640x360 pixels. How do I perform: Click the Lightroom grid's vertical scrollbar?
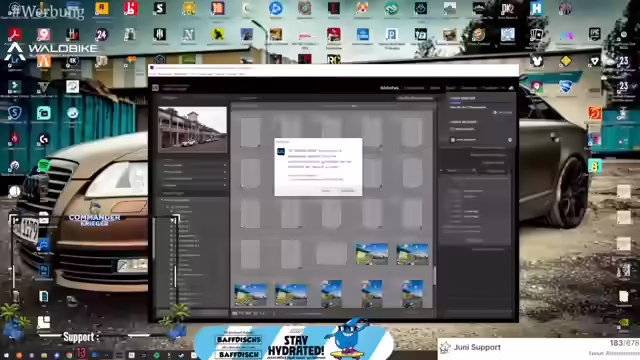[434, 276]
